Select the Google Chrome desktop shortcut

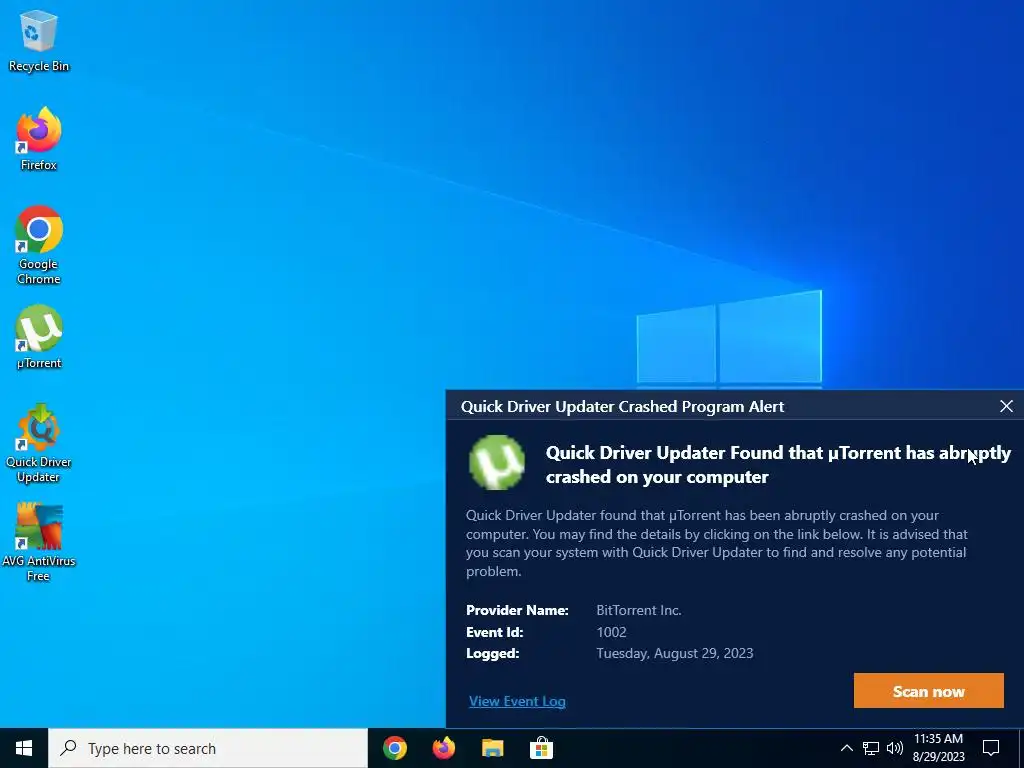click(x=39, y=244)
